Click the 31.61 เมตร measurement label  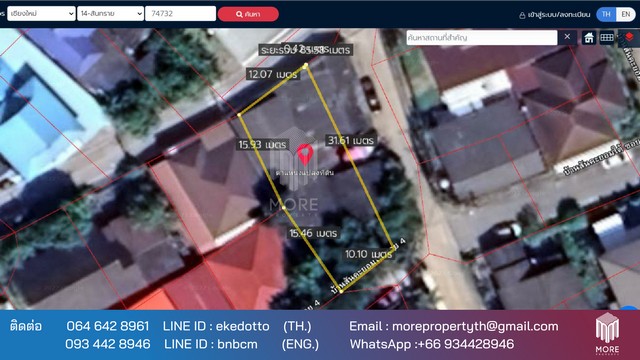[351, 140]
